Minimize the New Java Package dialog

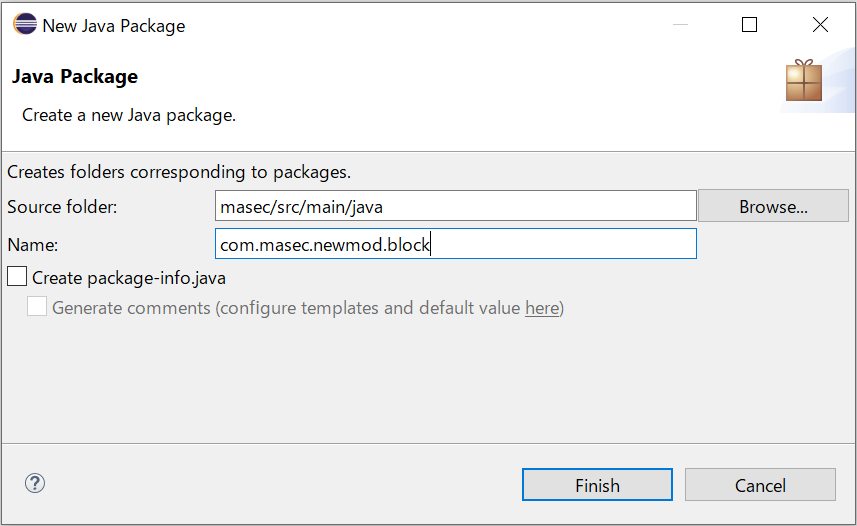[x=680, y=25]
